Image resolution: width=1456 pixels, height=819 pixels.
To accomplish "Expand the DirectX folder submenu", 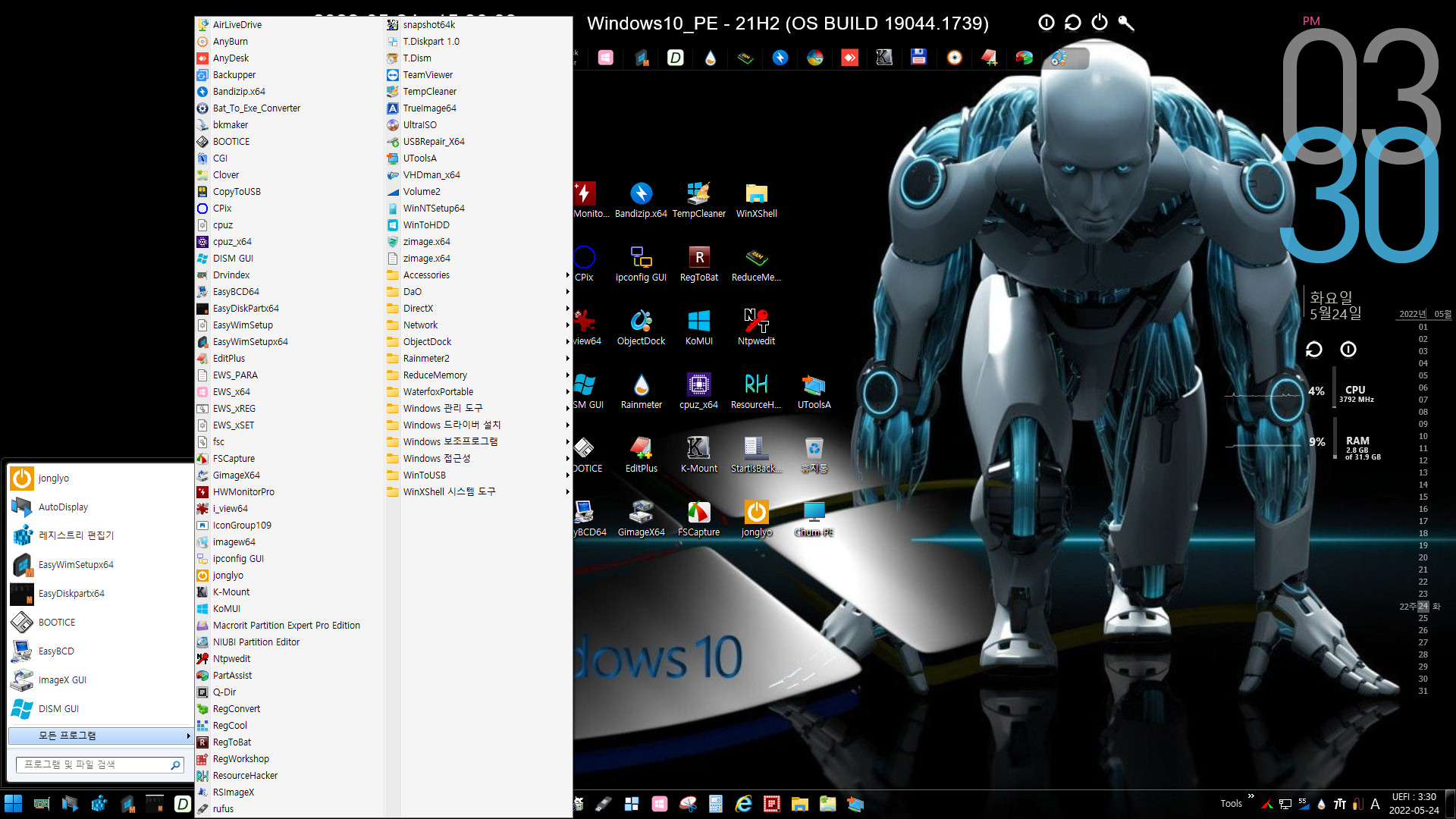I will (x=479, y=309).
